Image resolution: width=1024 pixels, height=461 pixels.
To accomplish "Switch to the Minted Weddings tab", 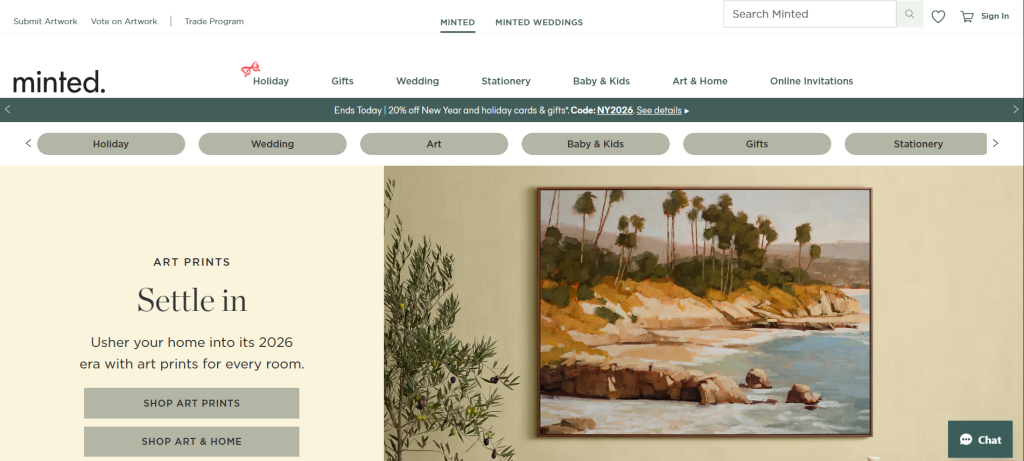I will [x=539, y=22].
